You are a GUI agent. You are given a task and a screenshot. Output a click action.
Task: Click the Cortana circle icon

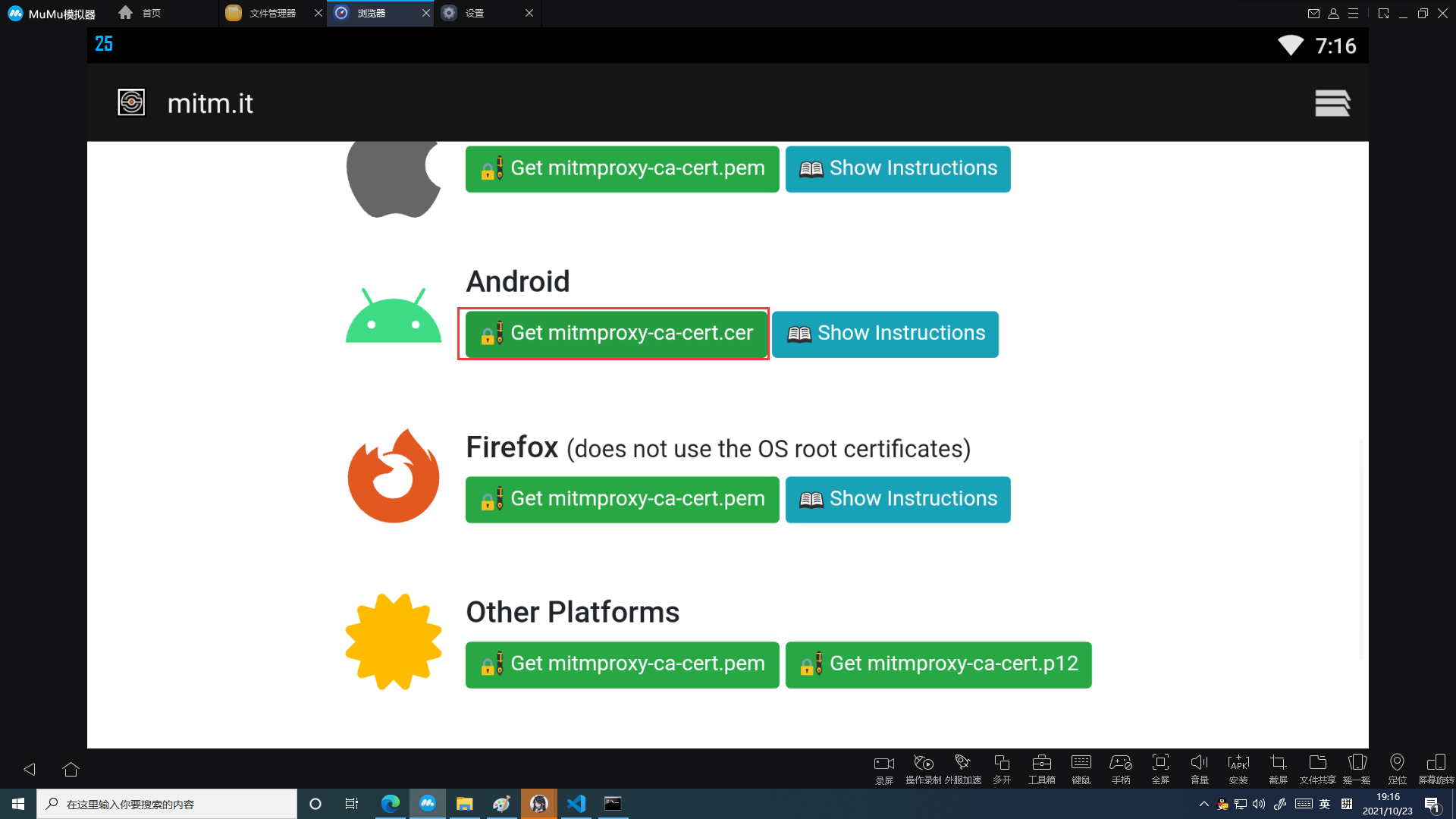click(315, 804)
